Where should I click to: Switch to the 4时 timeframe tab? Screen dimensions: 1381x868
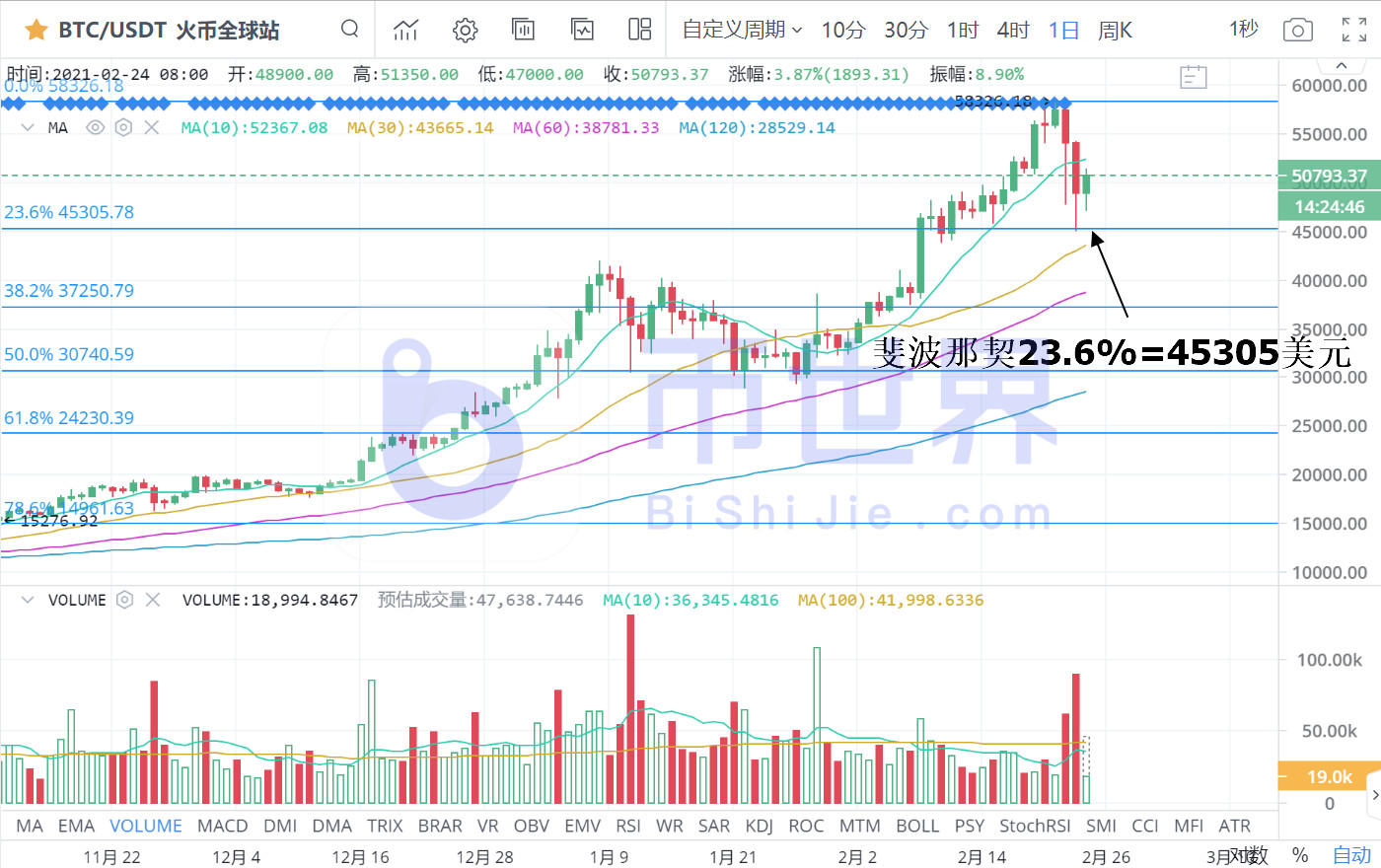click(1012, 30)
